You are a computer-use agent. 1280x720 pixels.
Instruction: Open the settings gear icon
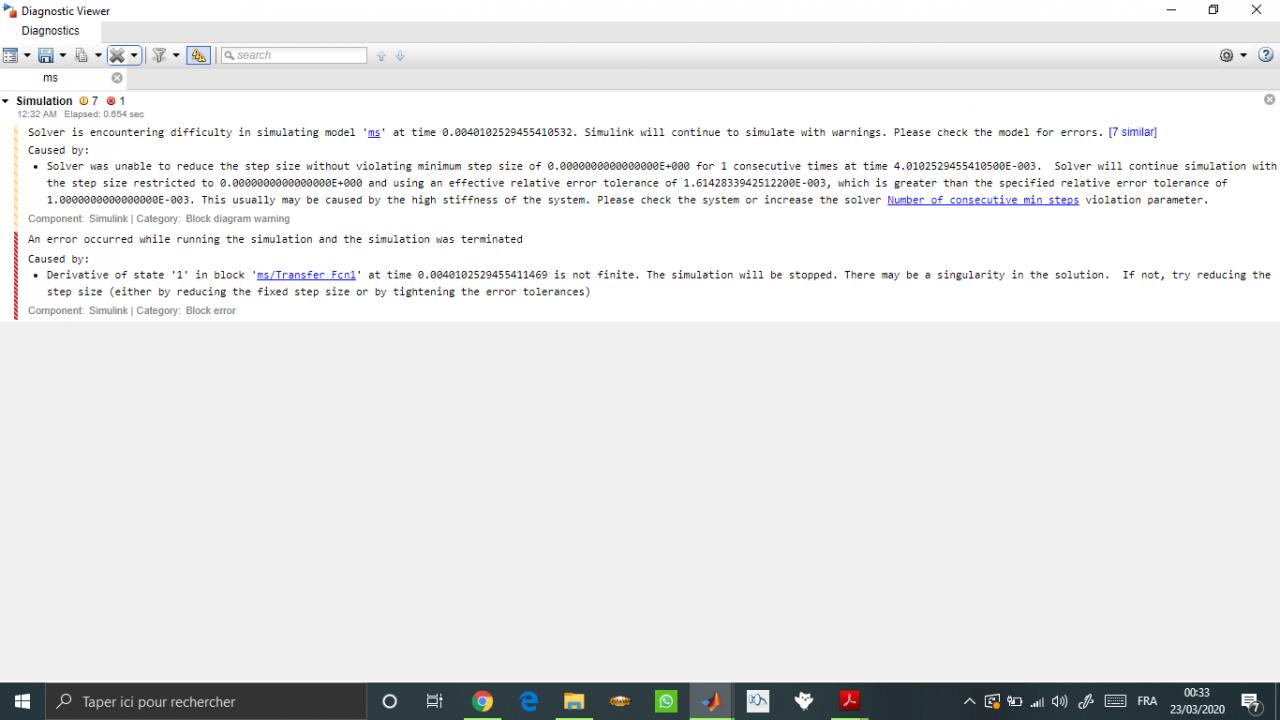click(x=1227, y=55)
